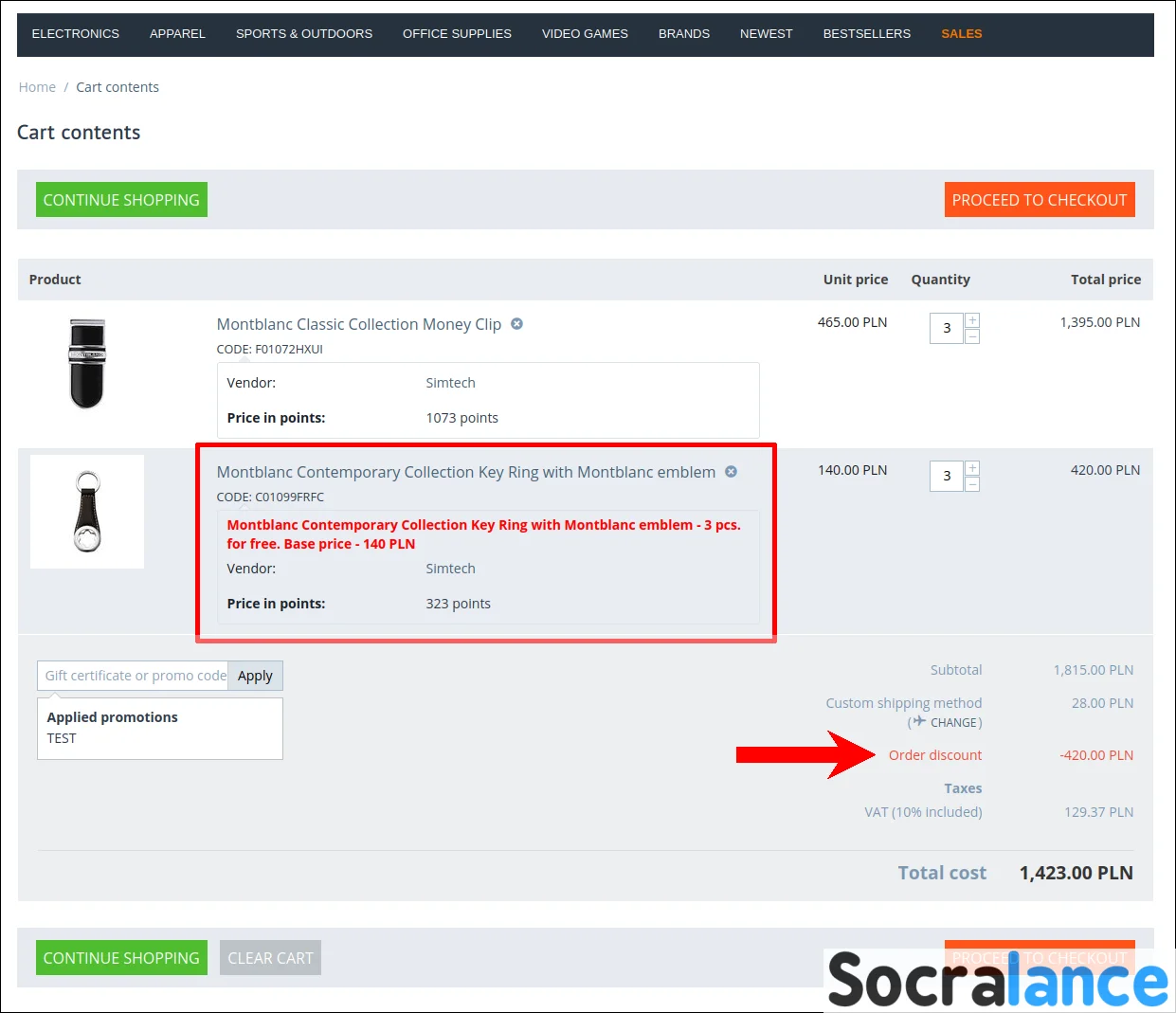The image size is (1176, 1013).
Task: Click the Custom shipping method label
Action: click(904, 703)
